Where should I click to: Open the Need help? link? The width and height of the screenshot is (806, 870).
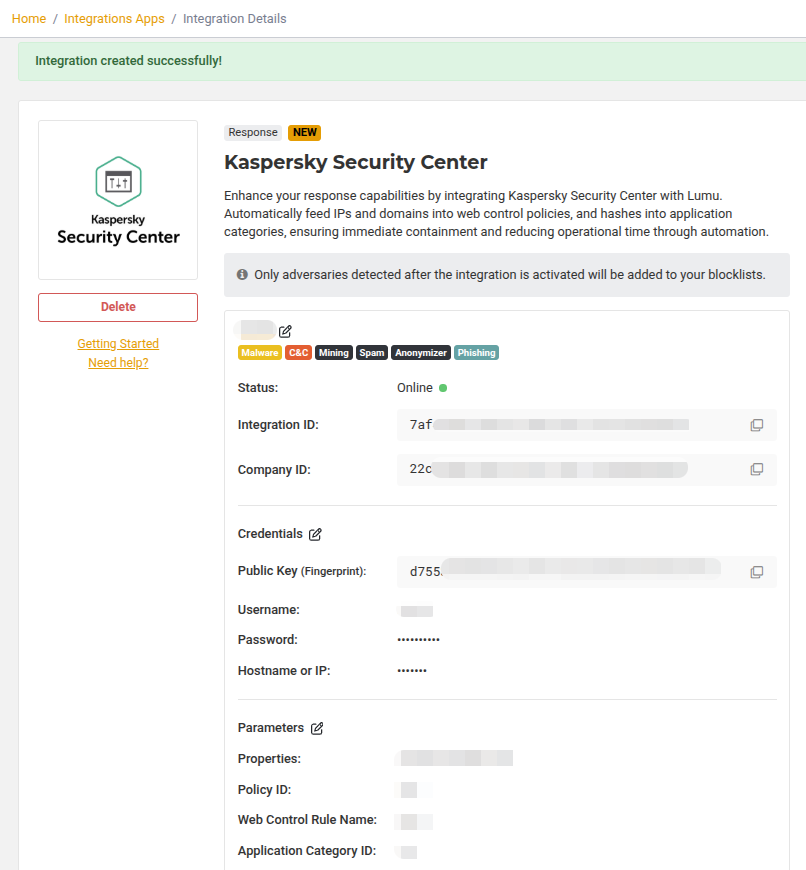[118, 363]
